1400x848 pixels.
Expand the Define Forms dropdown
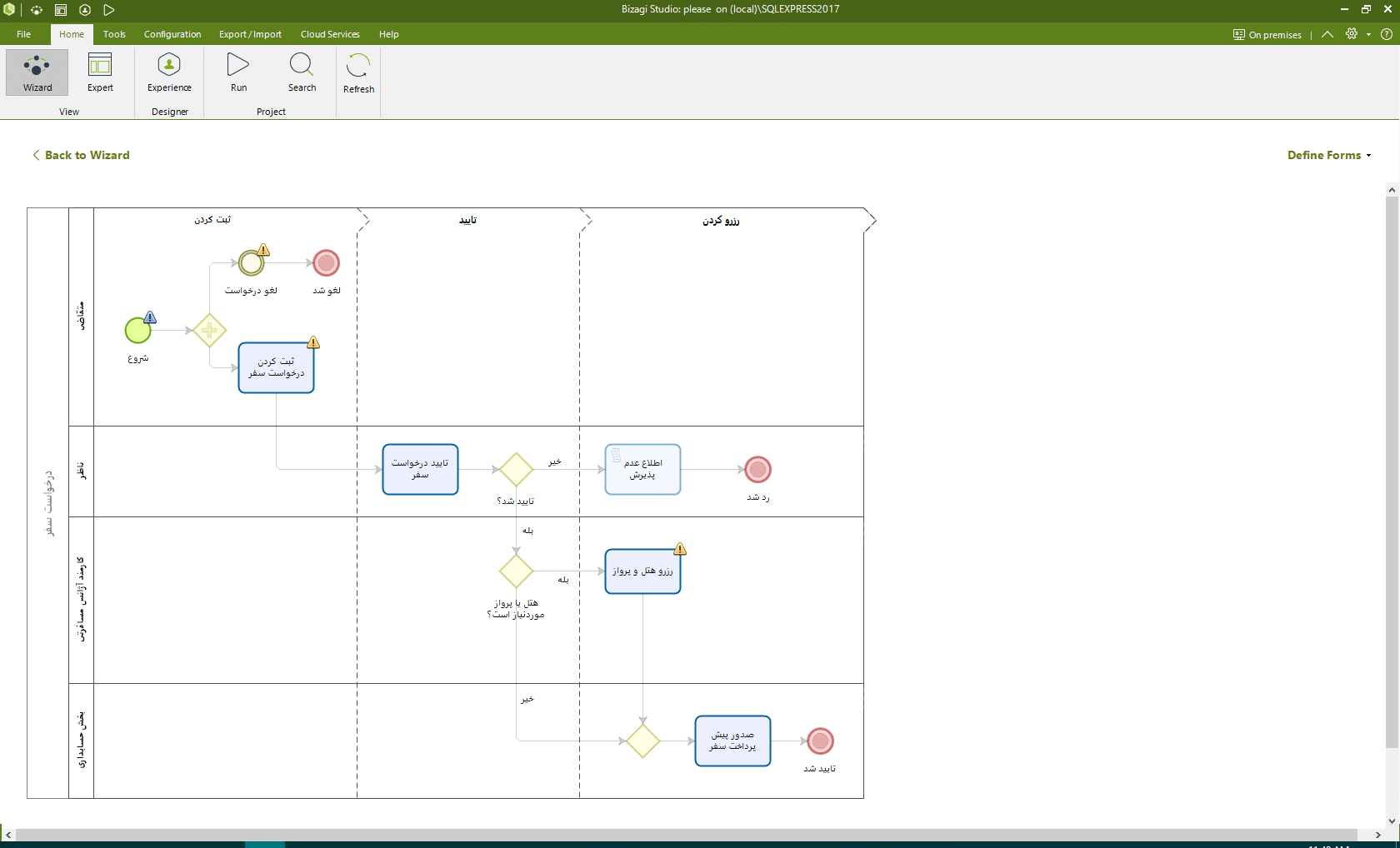point(1329,155)
